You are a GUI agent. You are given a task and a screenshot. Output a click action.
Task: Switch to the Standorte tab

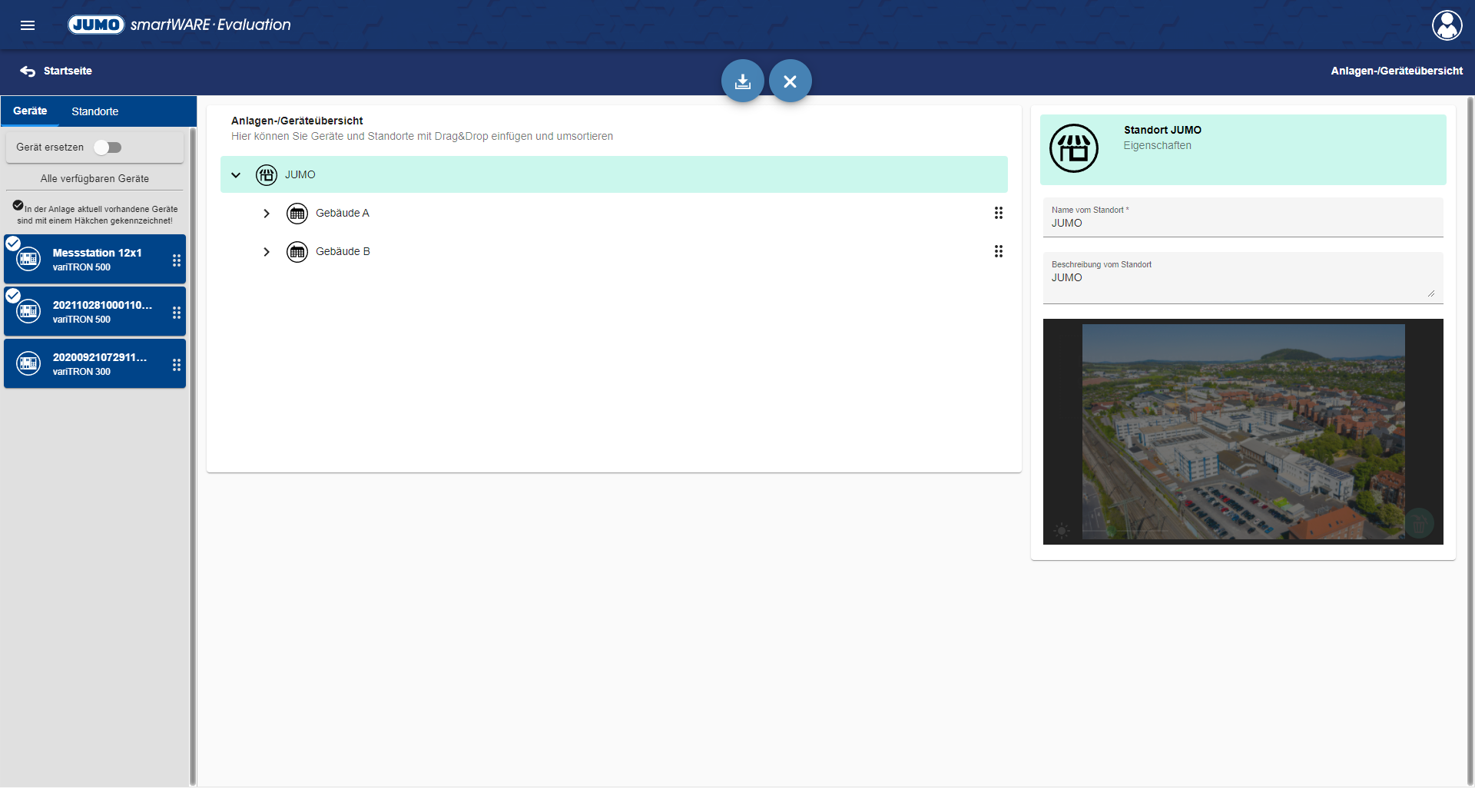[x=94, y=112]
